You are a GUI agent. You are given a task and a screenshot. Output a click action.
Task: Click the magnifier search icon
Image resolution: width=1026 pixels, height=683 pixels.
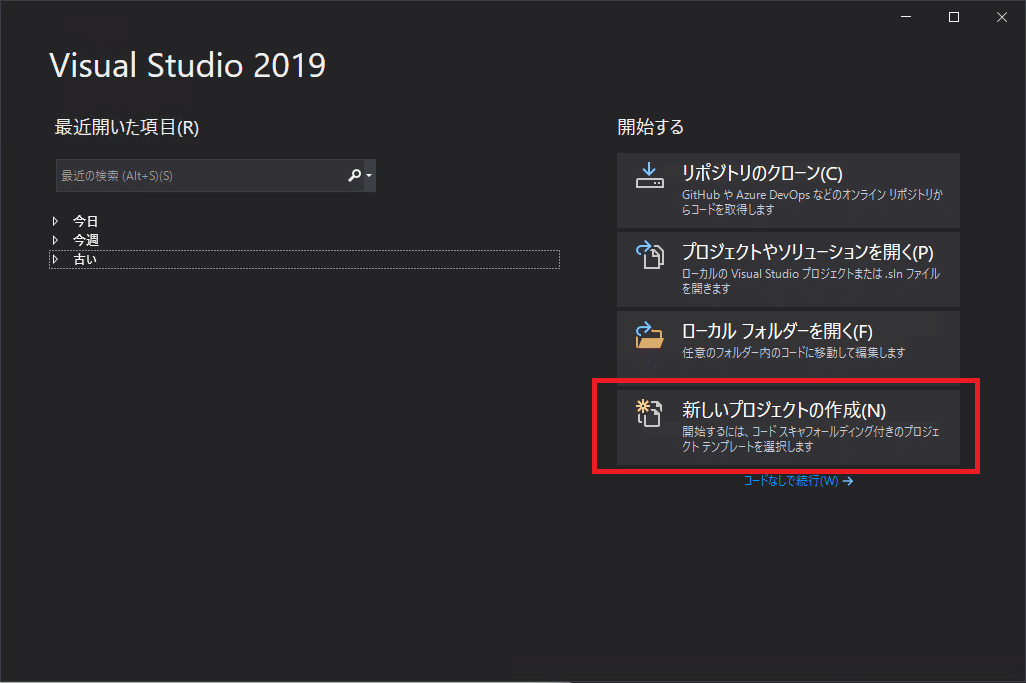click(x=355, y=175)
